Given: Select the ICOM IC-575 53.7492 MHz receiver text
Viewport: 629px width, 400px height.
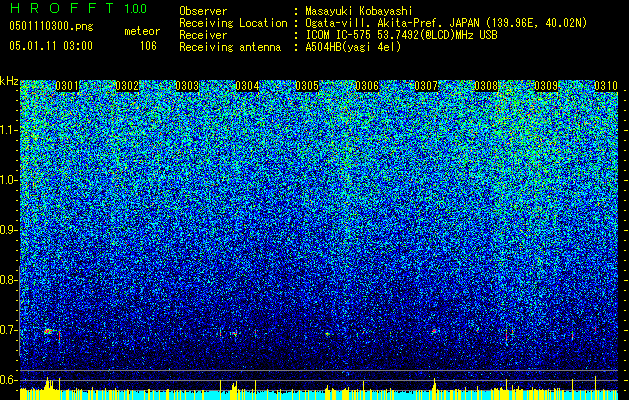Looking at the screenshot, I should coord(401,35).
